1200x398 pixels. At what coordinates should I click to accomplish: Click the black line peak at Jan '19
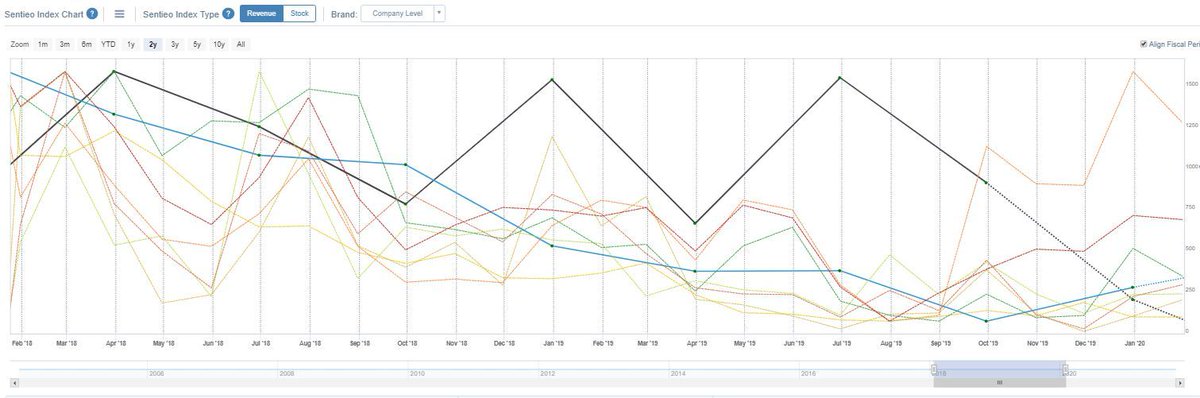click(552, 80)
